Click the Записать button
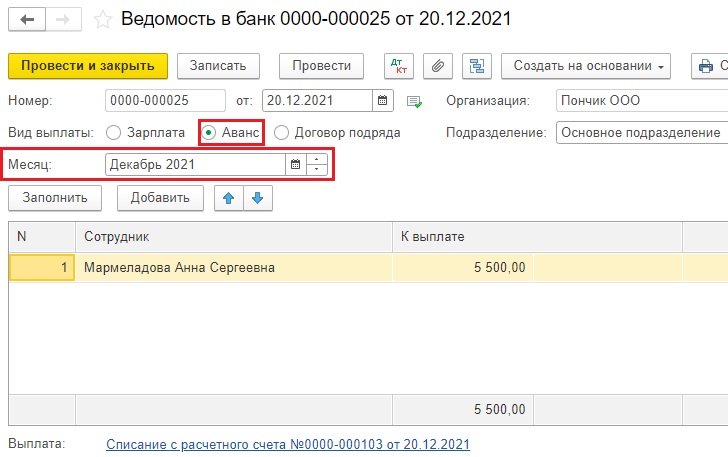The image size is (728, 457). 218,66
